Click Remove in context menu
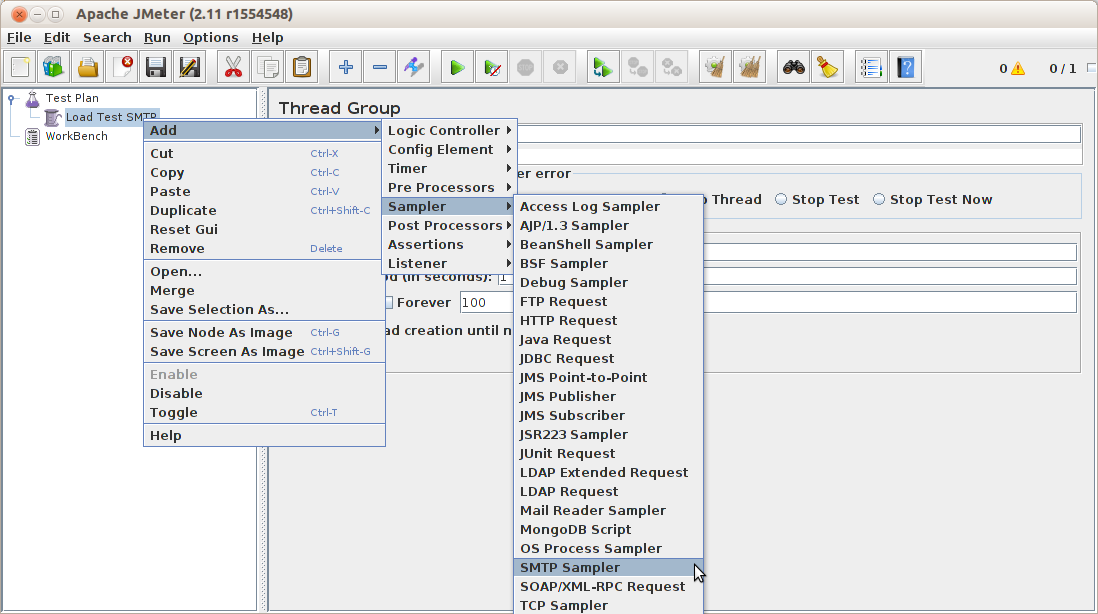The width and height of the screenshot is (1098, 614). (x=264, y=248)
